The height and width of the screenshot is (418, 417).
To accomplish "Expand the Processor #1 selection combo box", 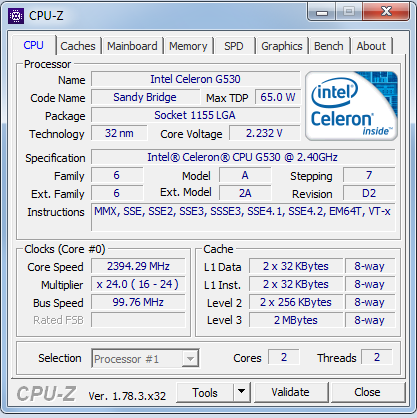I will 145,359.
